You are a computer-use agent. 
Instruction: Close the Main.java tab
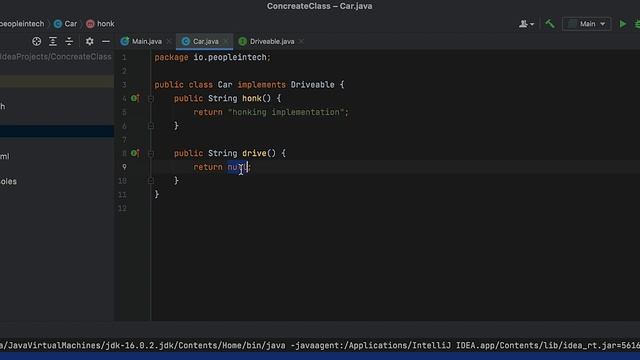pos(169,41)
